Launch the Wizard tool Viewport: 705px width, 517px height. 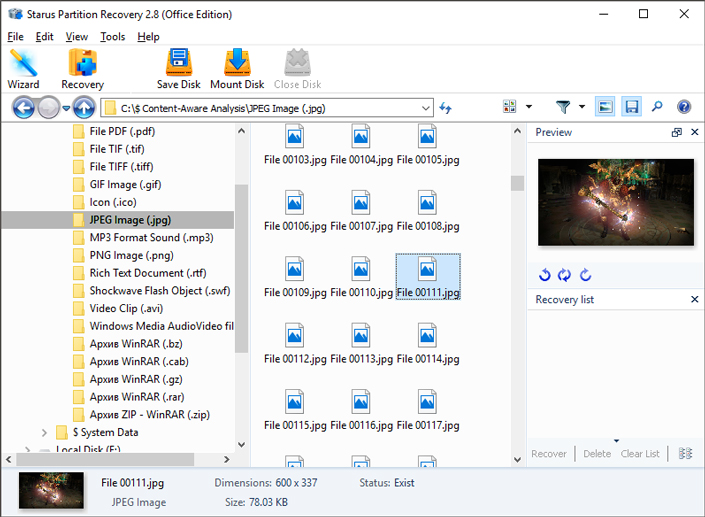23,69
